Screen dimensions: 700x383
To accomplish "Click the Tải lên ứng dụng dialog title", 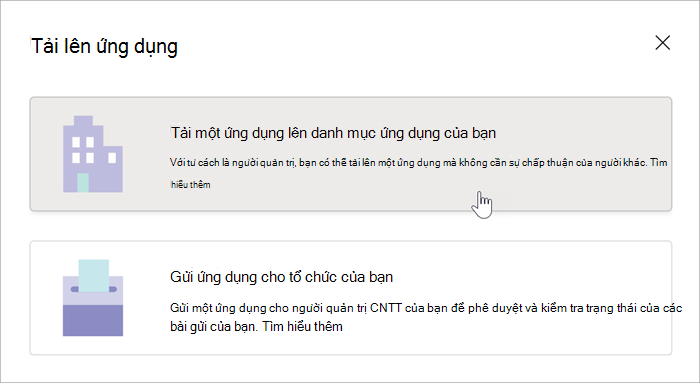I will point(104,46).
